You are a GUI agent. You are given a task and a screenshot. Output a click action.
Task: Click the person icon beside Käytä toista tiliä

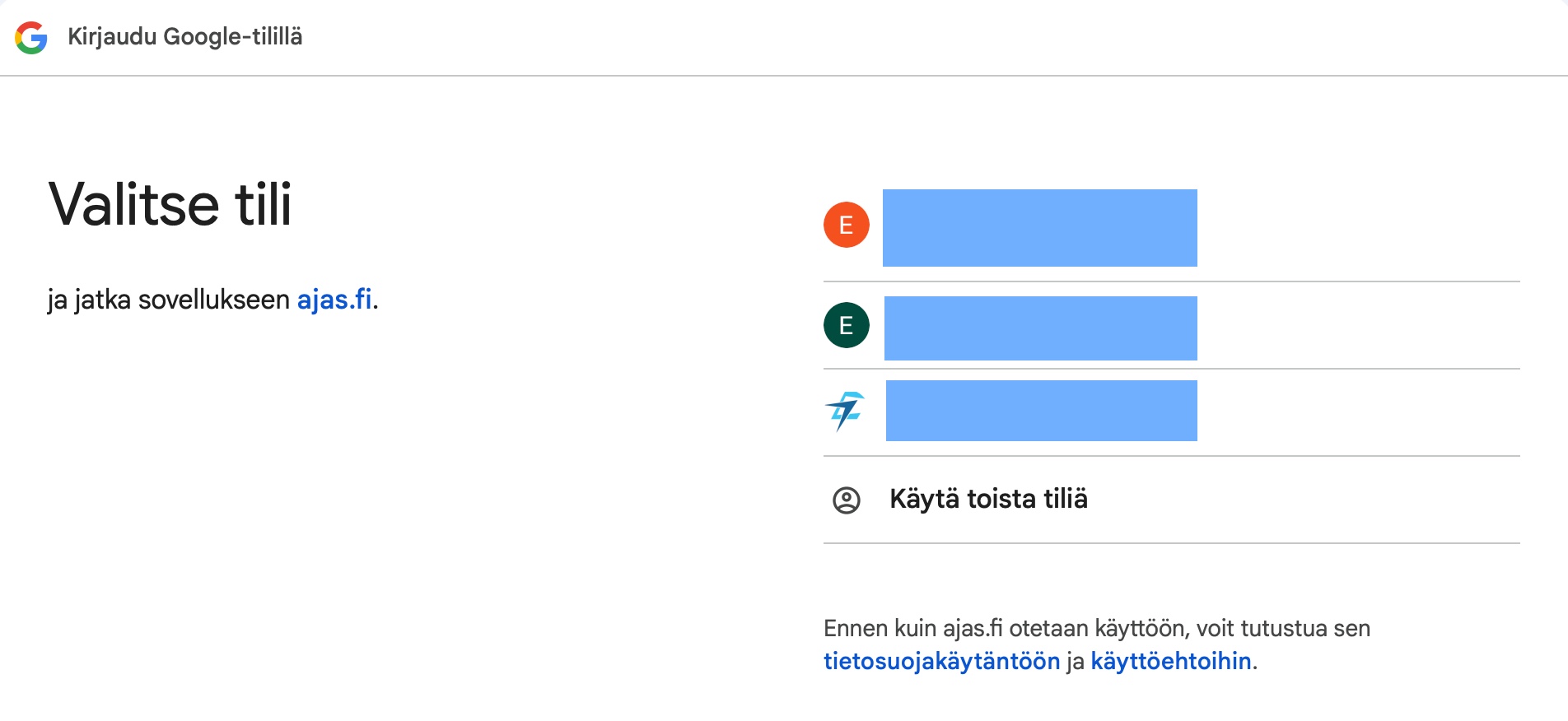[846, 500]
